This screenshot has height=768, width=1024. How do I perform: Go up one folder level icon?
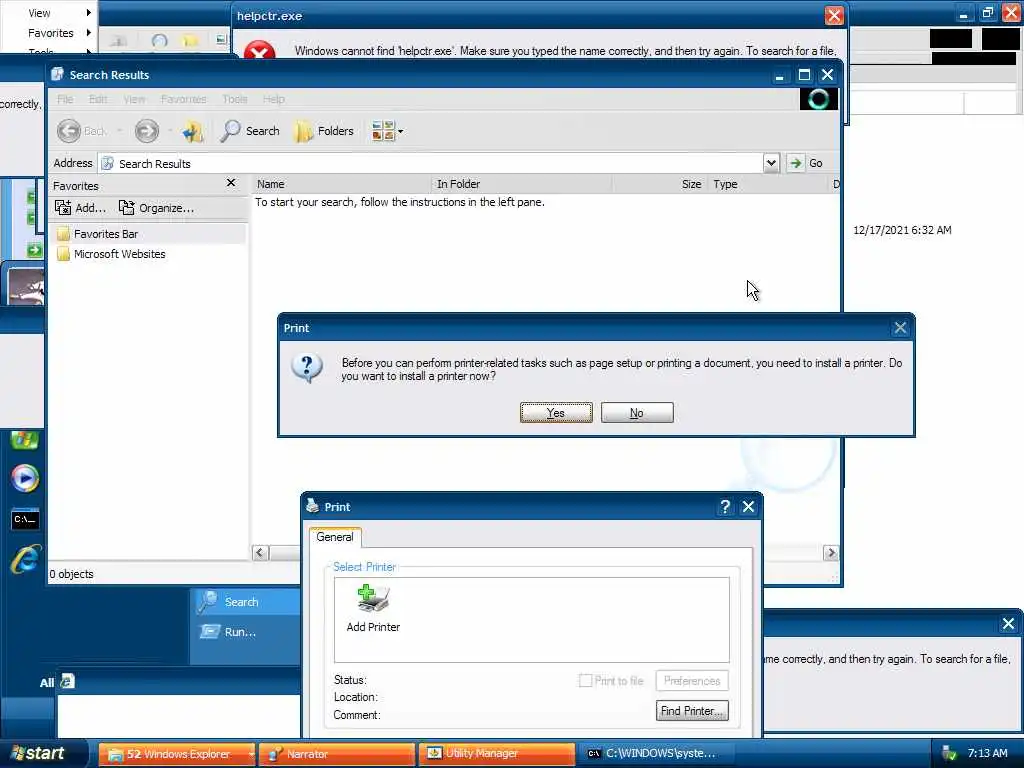coord(193,131)
